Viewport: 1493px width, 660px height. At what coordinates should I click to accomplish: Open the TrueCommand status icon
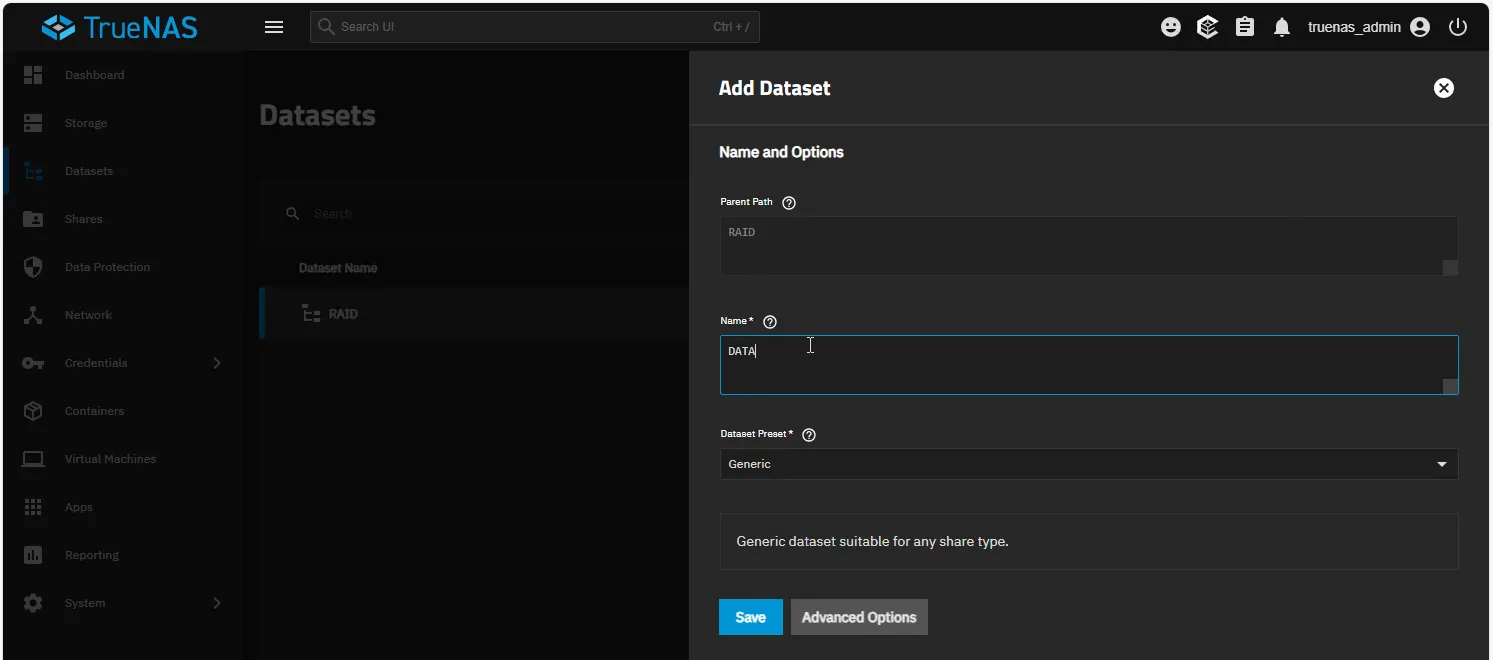1208,28
